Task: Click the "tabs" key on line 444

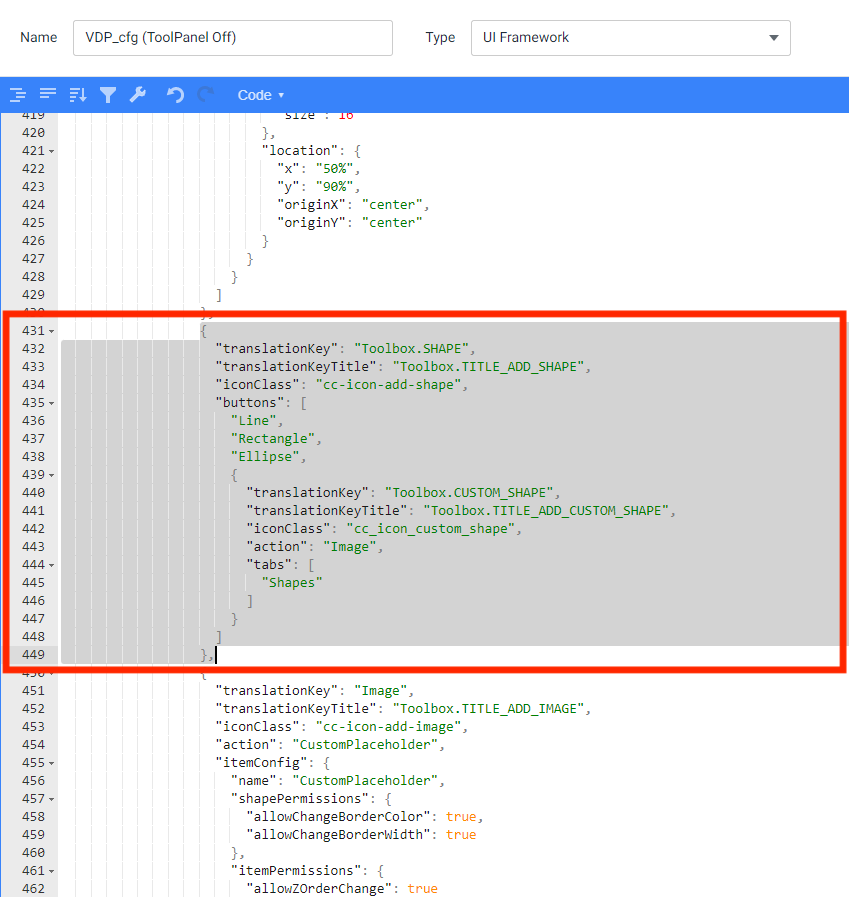Action: pyautogui.click(x=269, y=565)
